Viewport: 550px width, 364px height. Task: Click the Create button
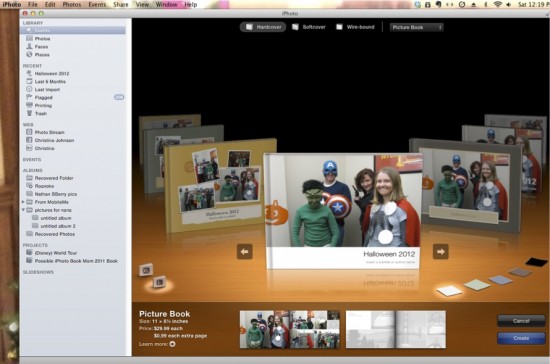[x=521, y=338]
